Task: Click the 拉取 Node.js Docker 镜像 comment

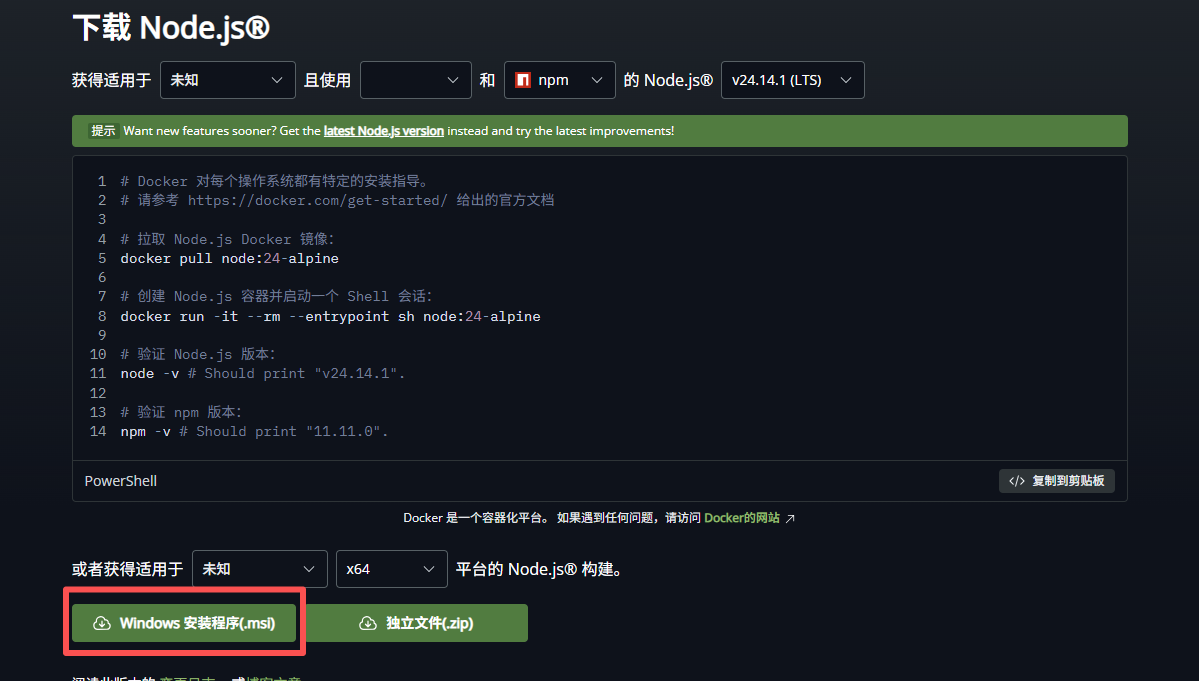Action: (x=227, y=239)
